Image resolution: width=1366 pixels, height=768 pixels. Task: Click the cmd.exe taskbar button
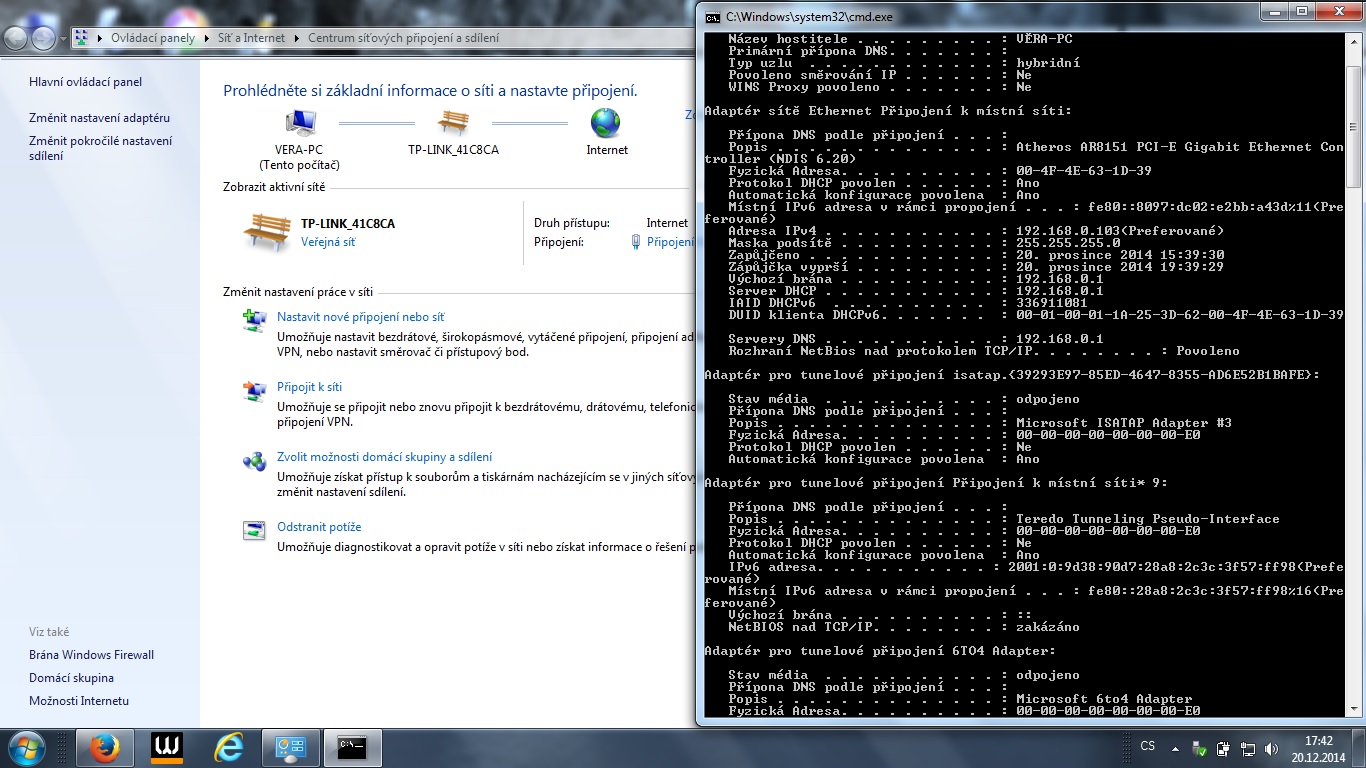[352, 748]
